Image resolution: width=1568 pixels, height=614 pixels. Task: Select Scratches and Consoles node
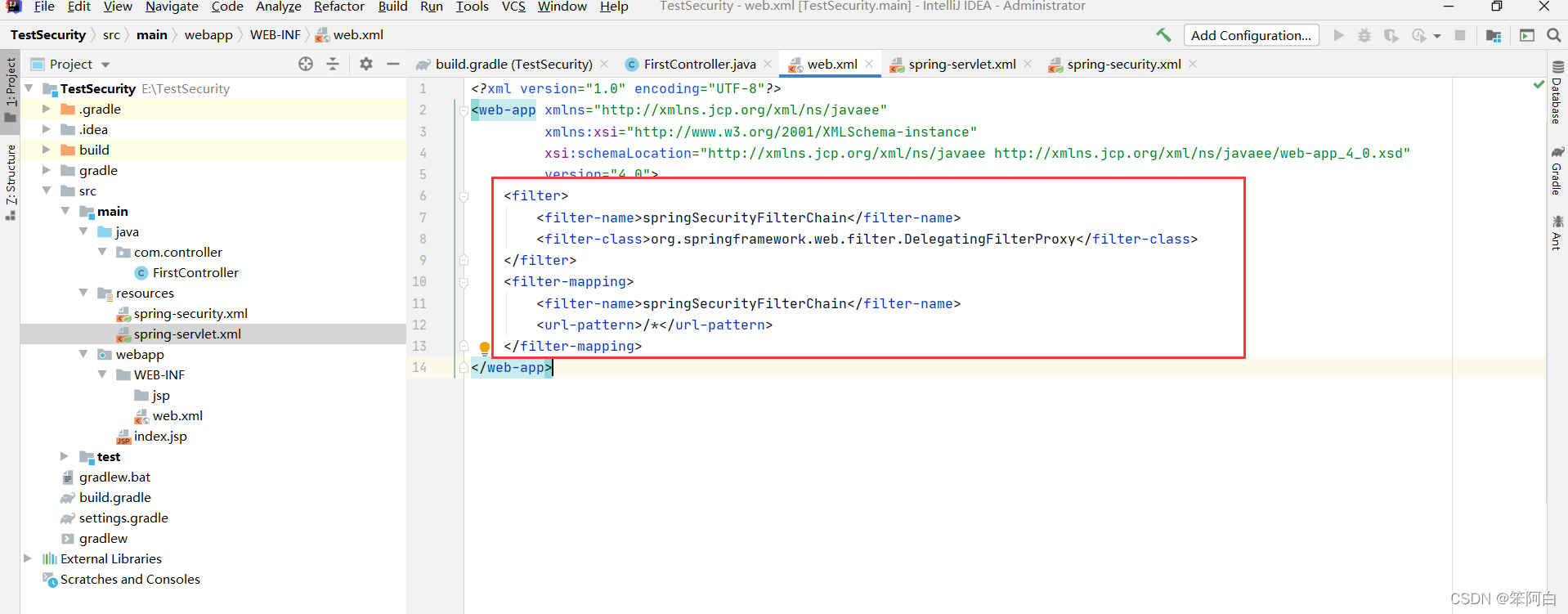(130, 579)
